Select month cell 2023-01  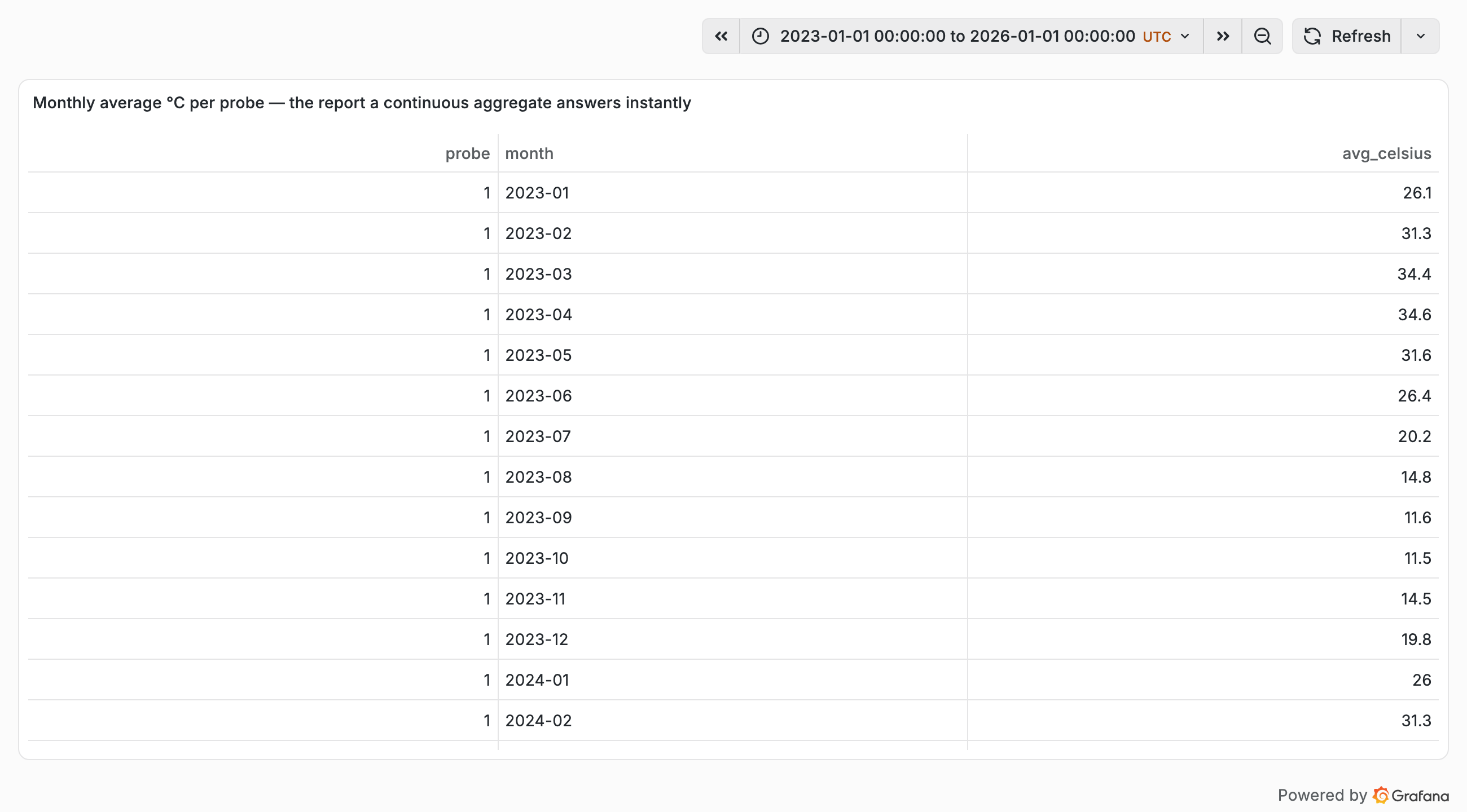coord(537,193)
